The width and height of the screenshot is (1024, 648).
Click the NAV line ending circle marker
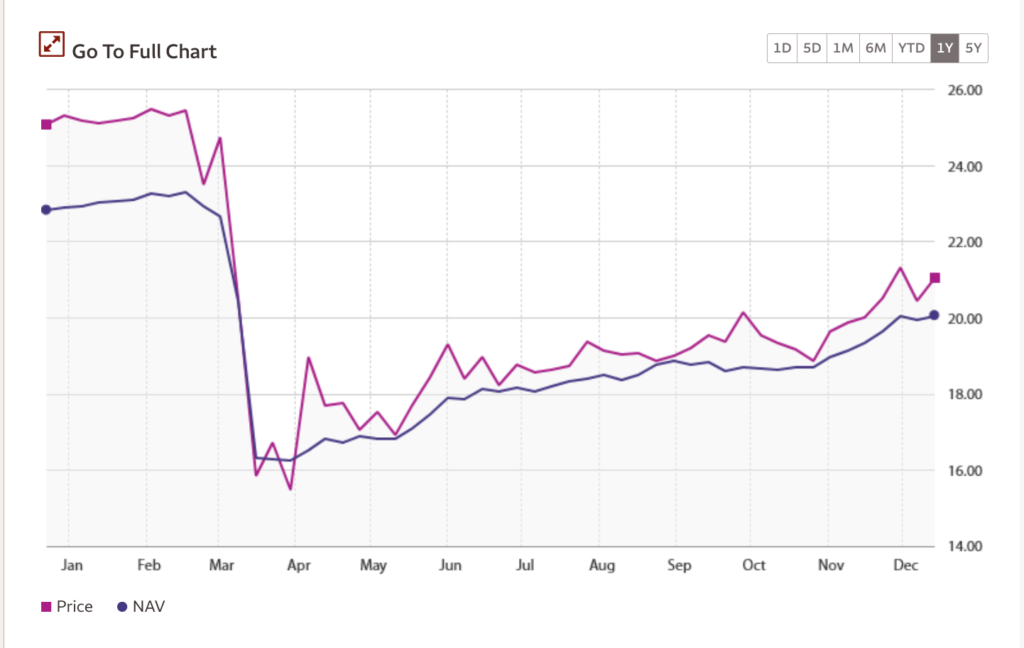coord(934,315)
